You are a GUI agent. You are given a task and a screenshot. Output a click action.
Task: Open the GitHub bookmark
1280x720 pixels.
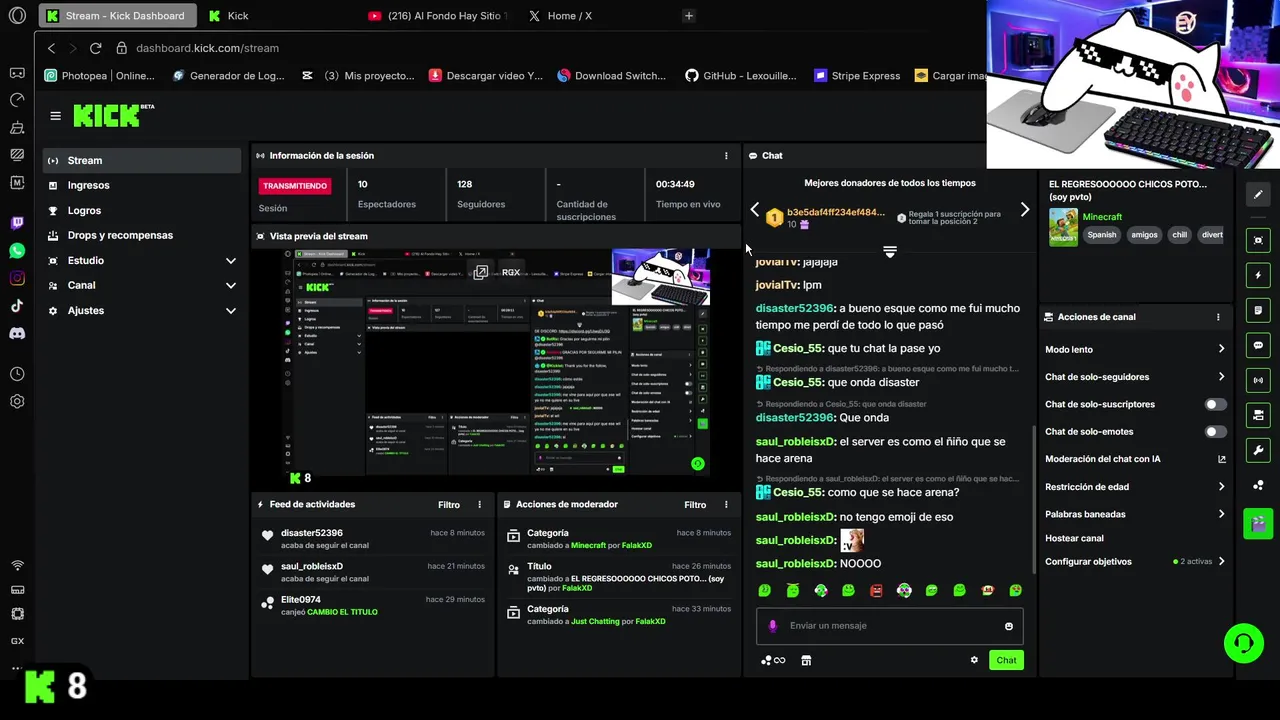click(741, 75)
